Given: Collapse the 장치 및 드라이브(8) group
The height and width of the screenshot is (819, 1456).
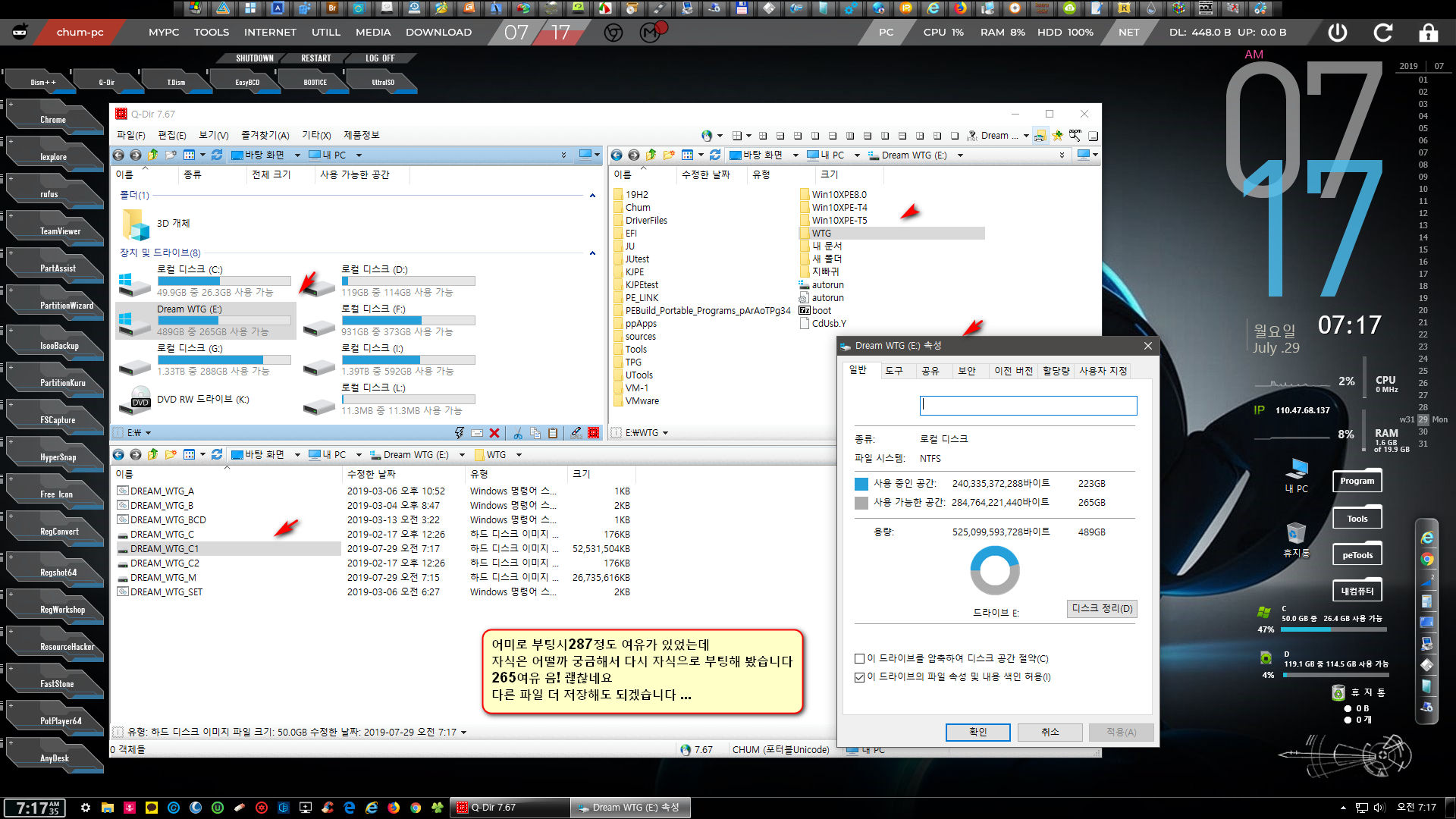Looking at the screenshot, I should point(592,253).
